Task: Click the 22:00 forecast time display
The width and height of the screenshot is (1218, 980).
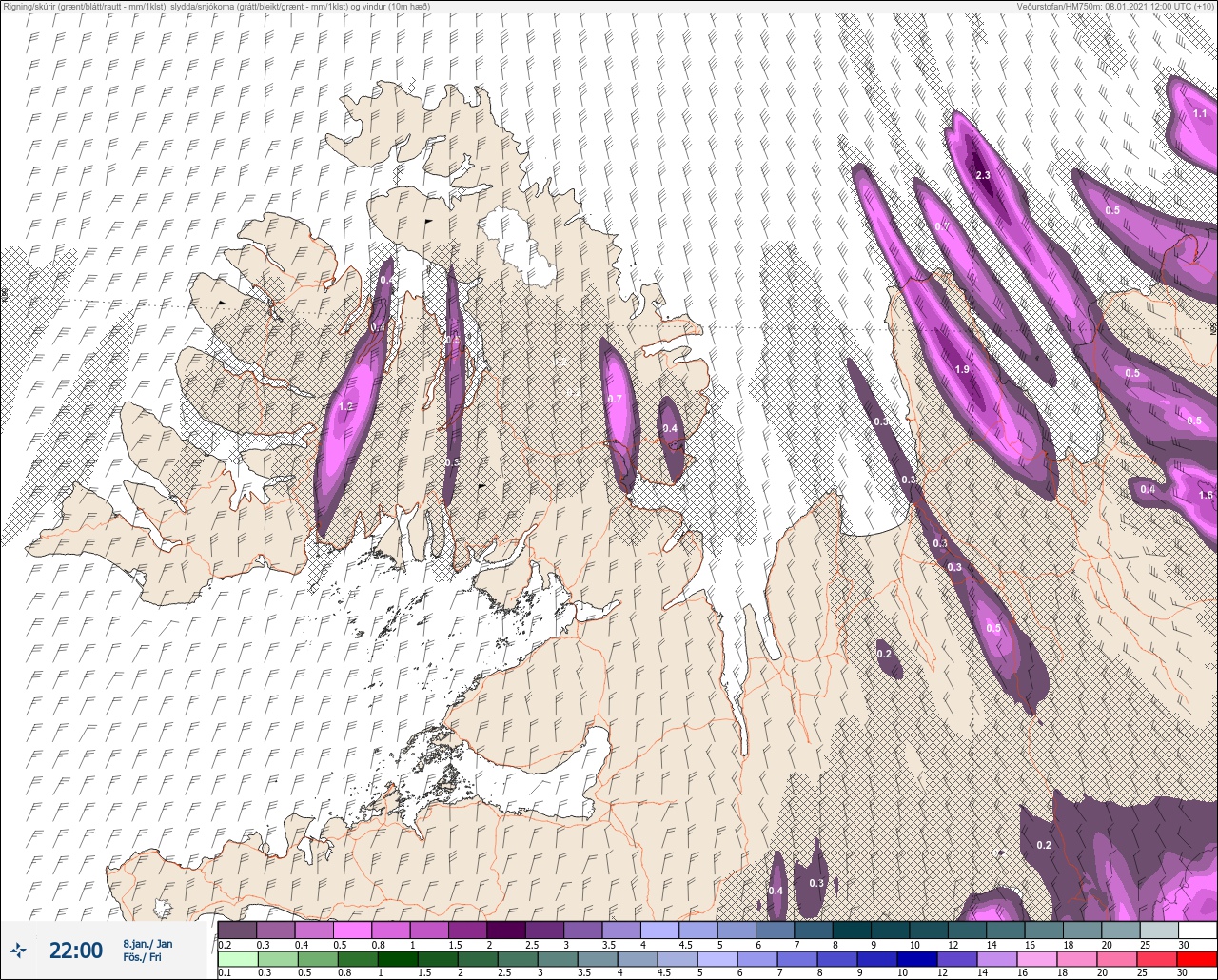Action: 75,950
